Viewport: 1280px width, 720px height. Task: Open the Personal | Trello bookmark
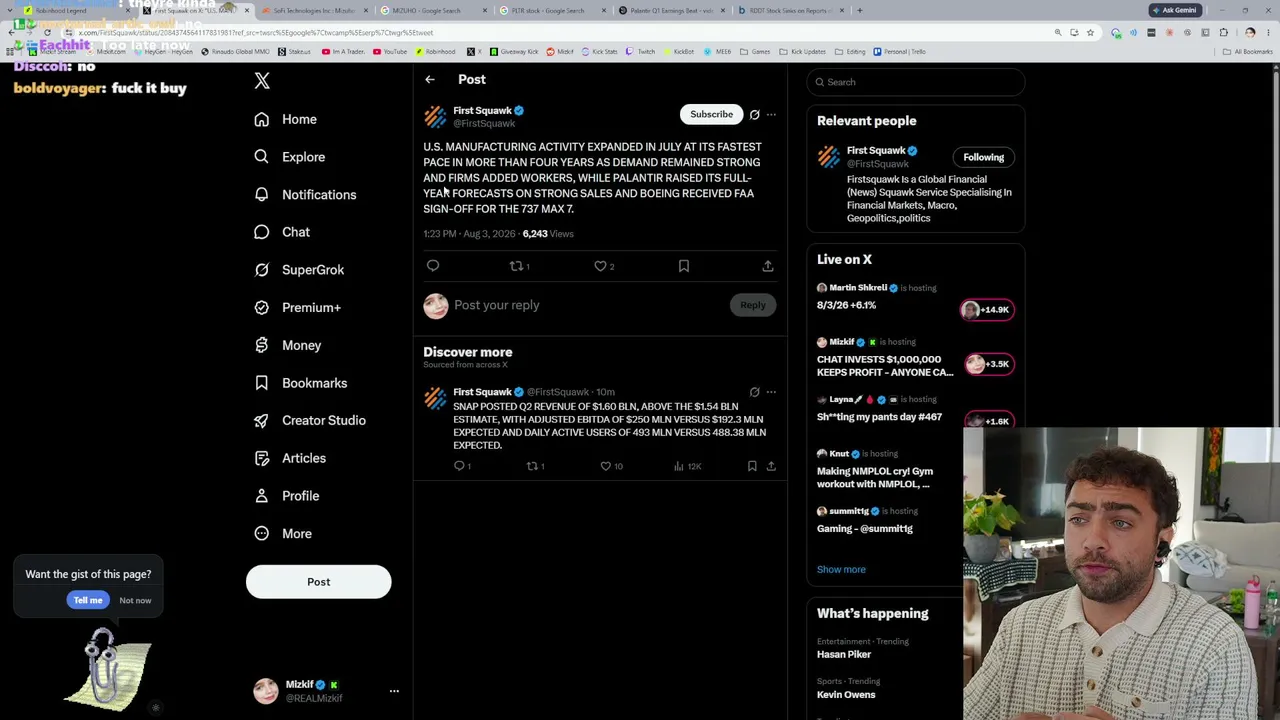900,52
